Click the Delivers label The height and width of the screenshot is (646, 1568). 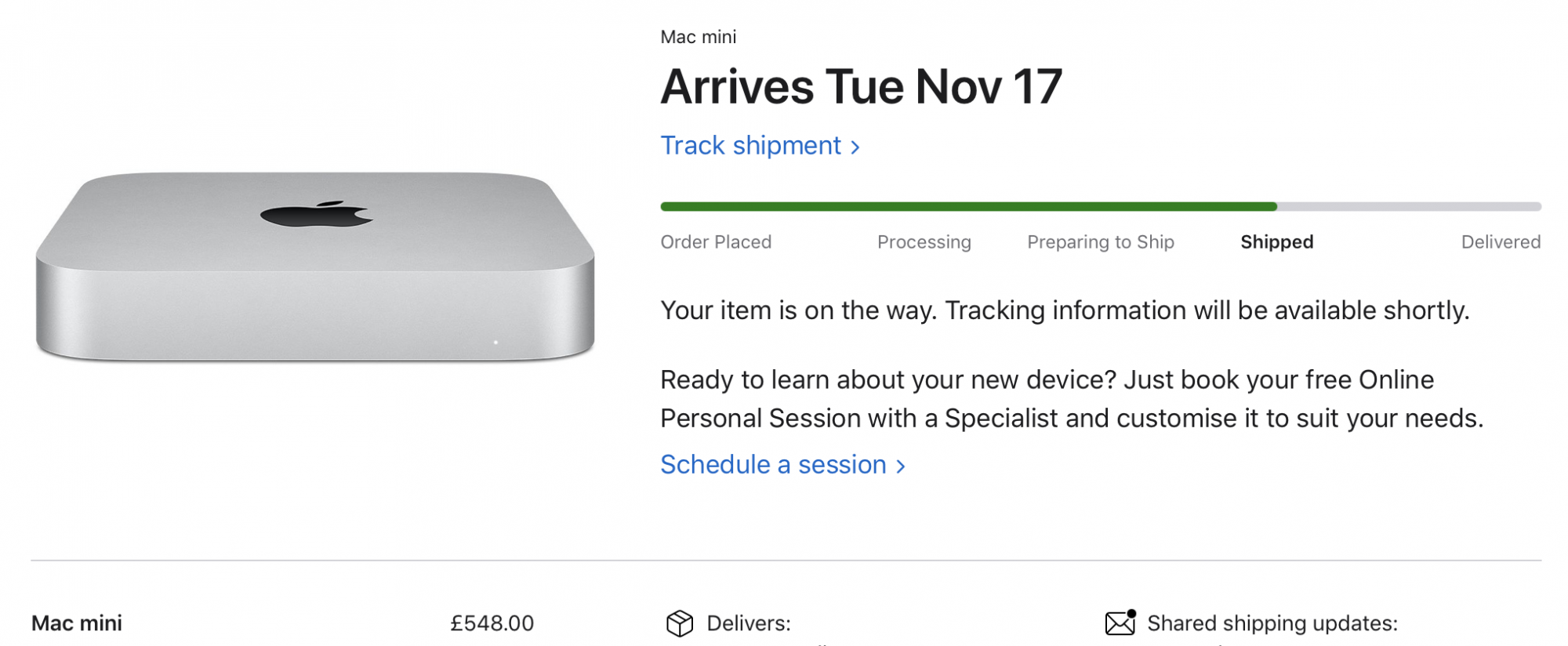pos(748,623)
